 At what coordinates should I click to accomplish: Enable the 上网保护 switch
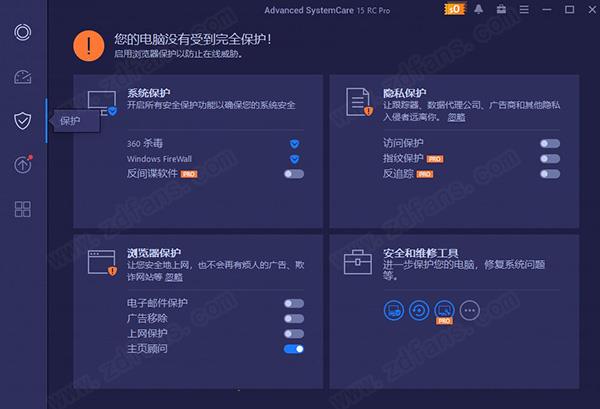pos(294,334)
